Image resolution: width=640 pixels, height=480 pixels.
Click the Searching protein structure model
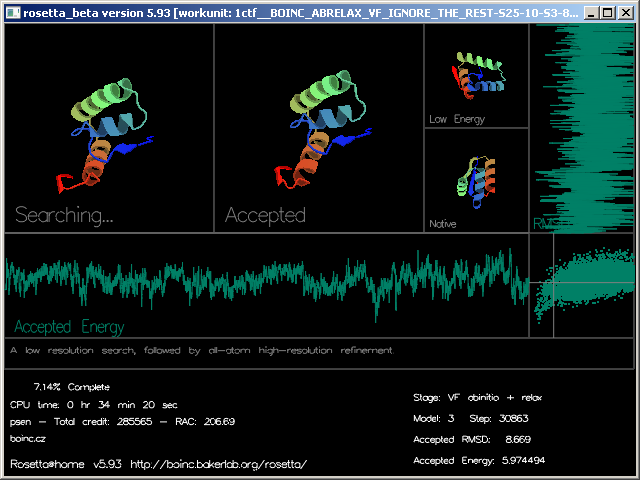tap(107, 134)
